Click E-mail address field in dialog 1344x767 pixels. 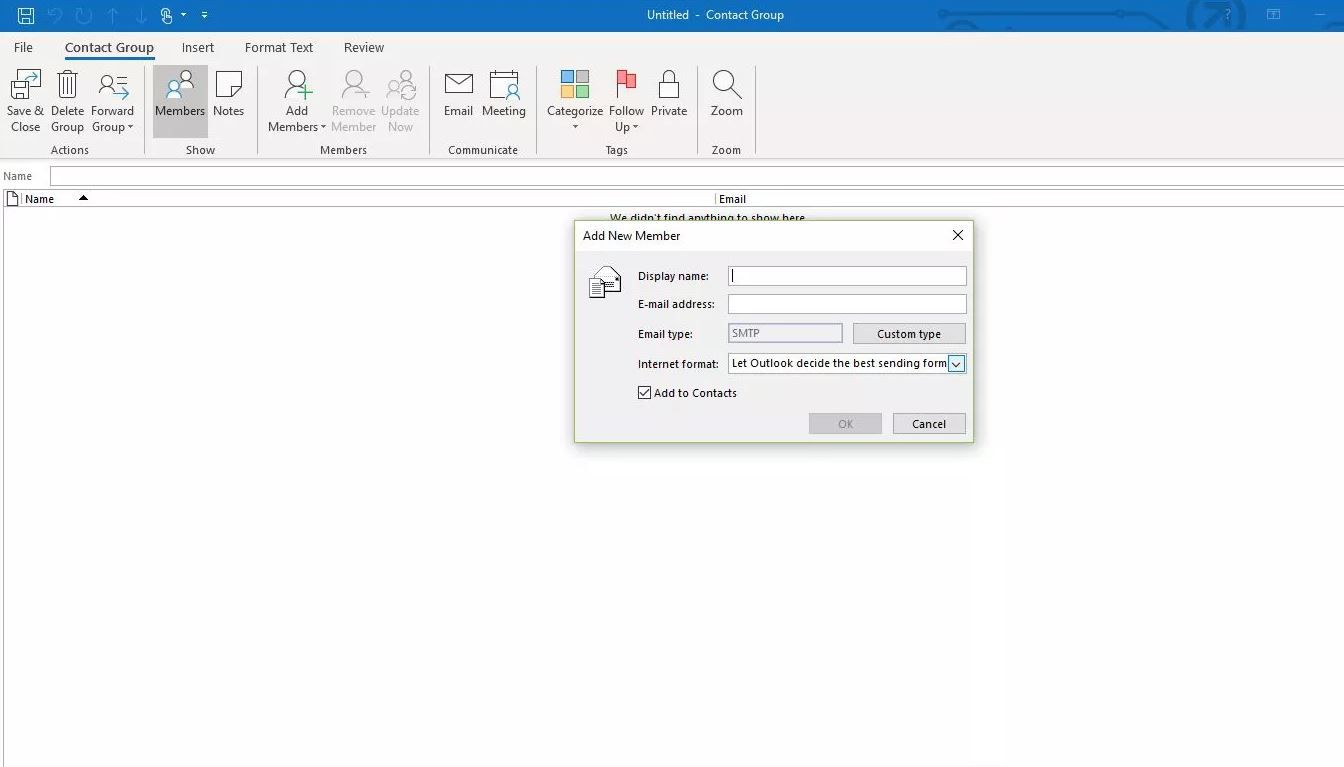(847, 304)
